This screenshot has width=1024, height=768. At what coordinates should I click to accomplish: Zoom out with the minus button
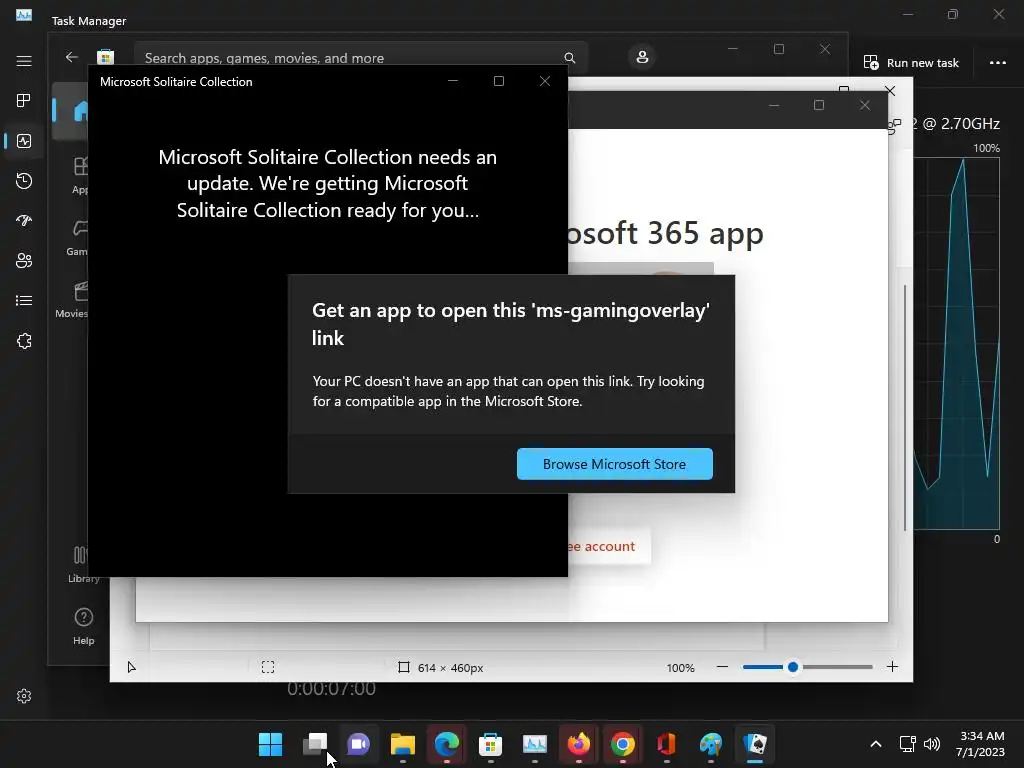(x=722, y=667)
